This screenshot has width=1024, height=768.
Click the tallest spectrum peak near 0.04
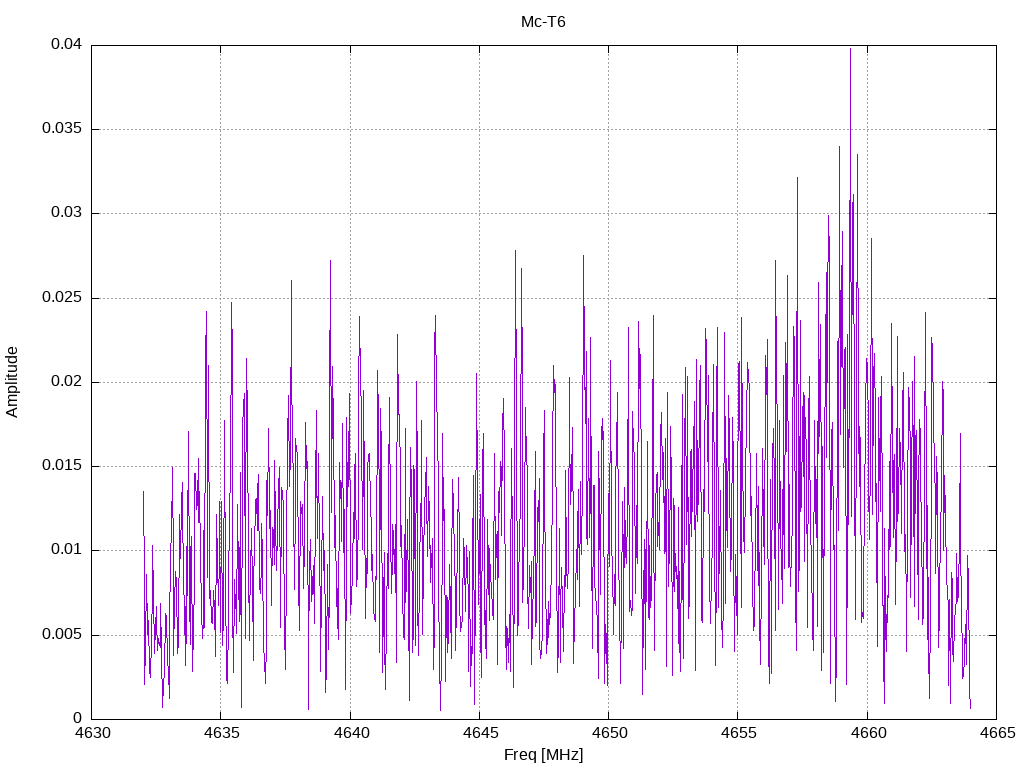[x=850, y=50]
